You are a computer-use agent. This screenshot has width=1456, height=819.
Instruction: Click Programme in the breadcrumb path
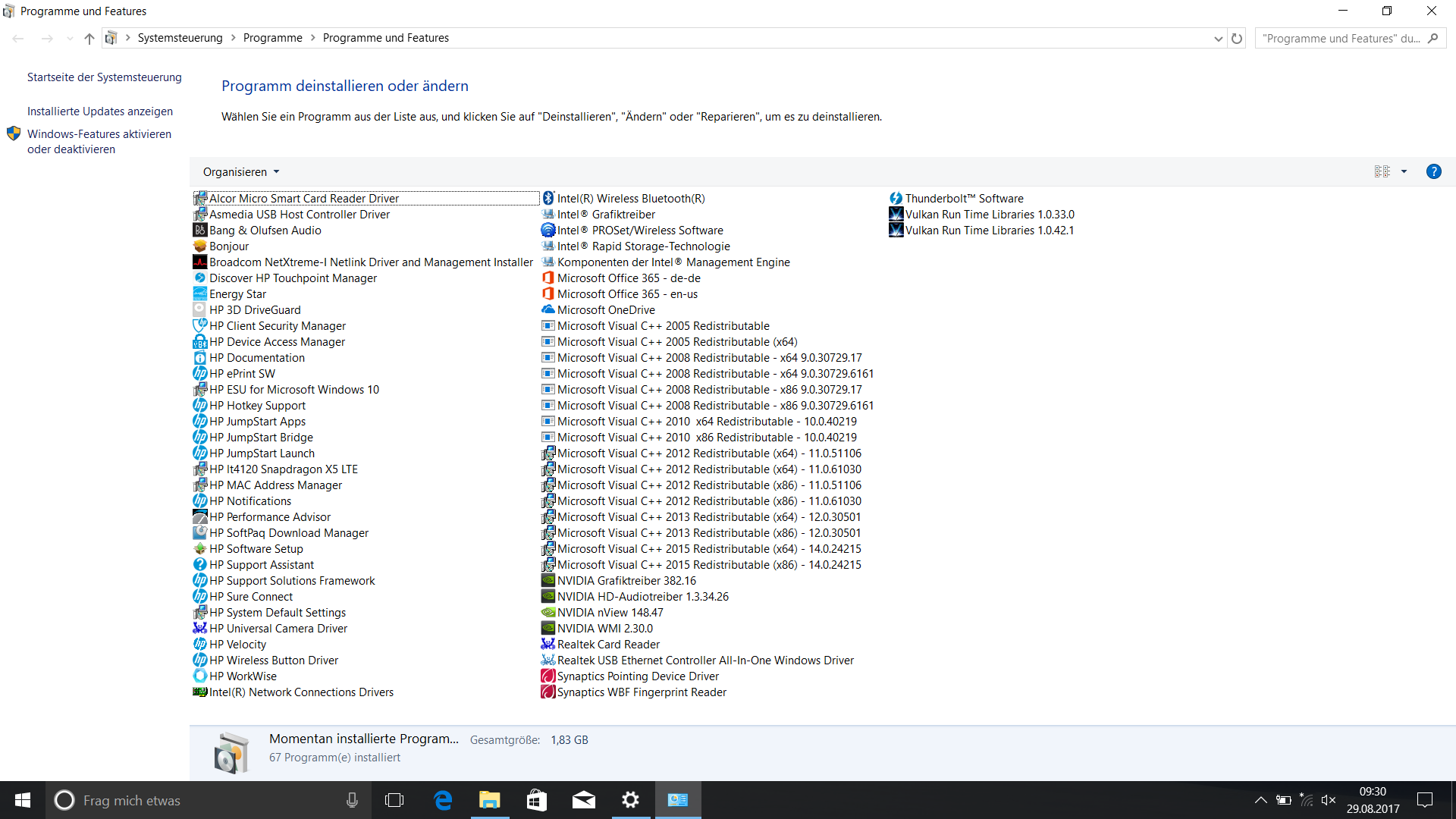tap(272, 38)
